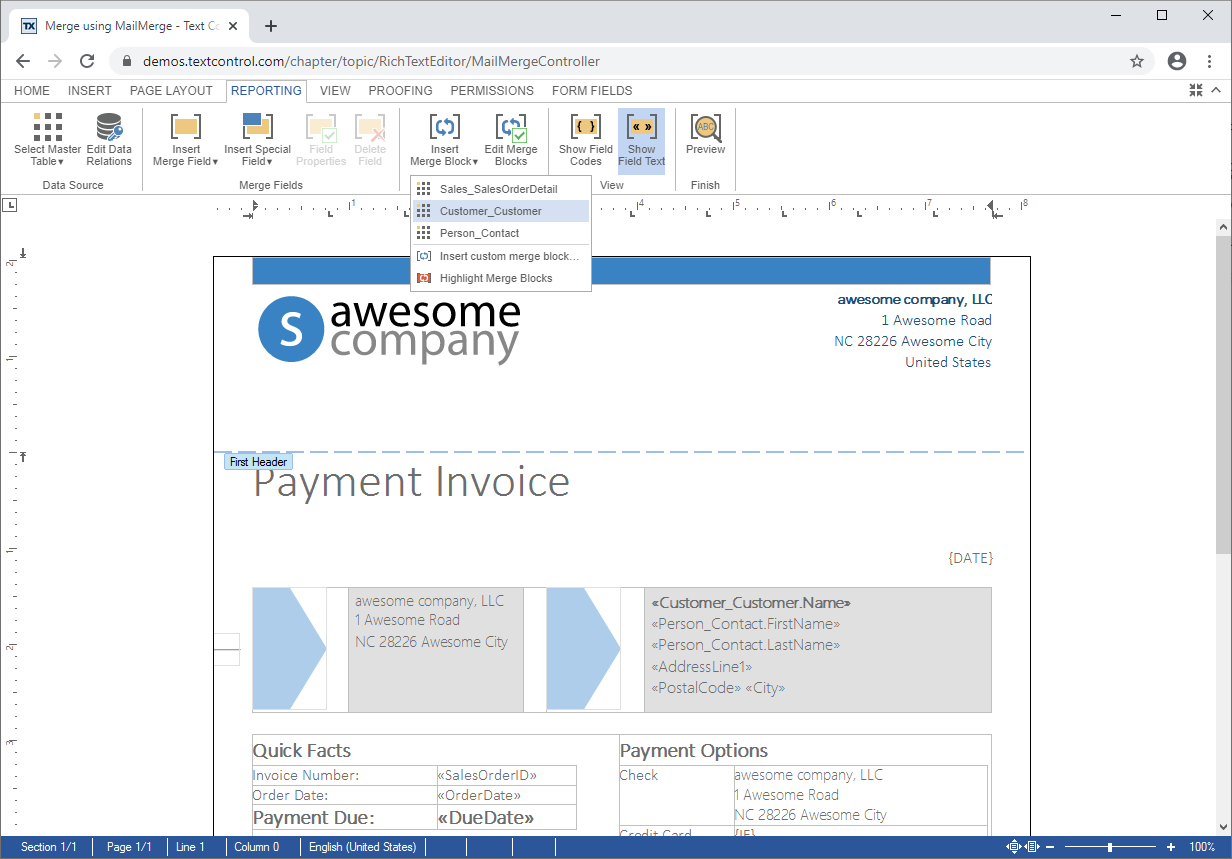Select Person_Contact merge block

[x=501, y=233]
